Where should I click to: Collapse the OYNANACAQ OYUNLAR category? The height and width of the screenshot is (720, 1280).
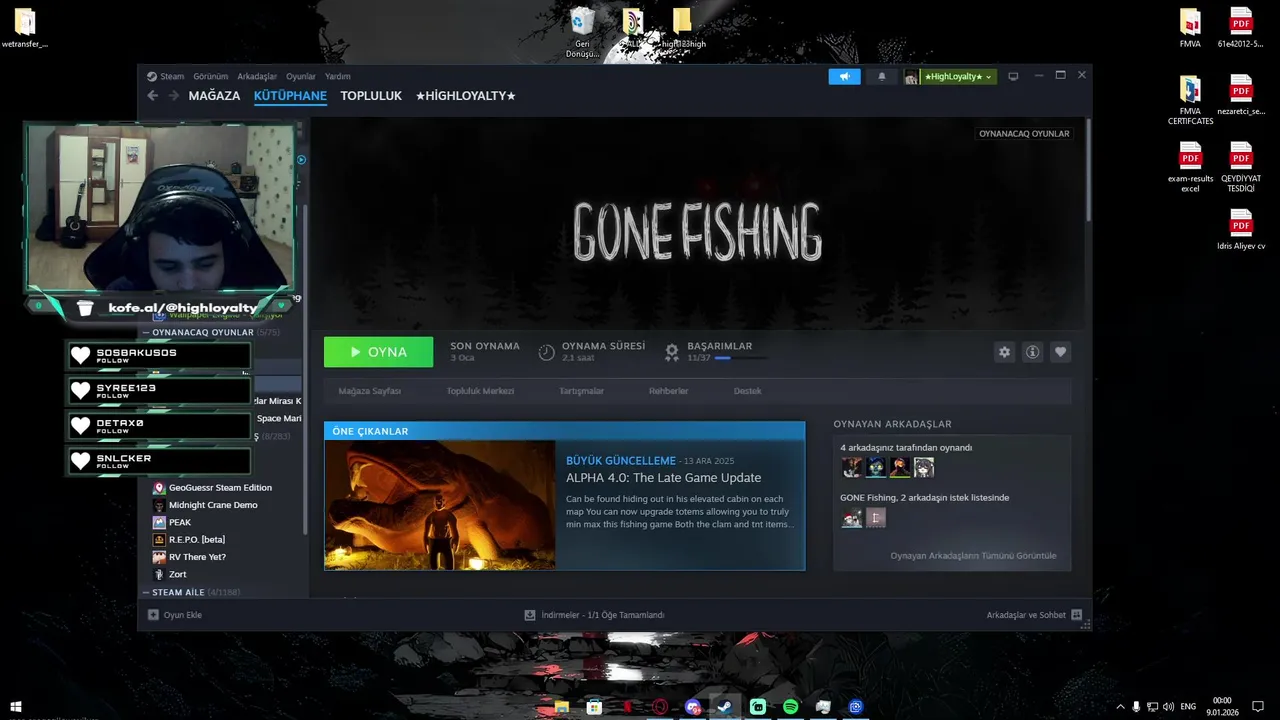click(x=146, y=332)
